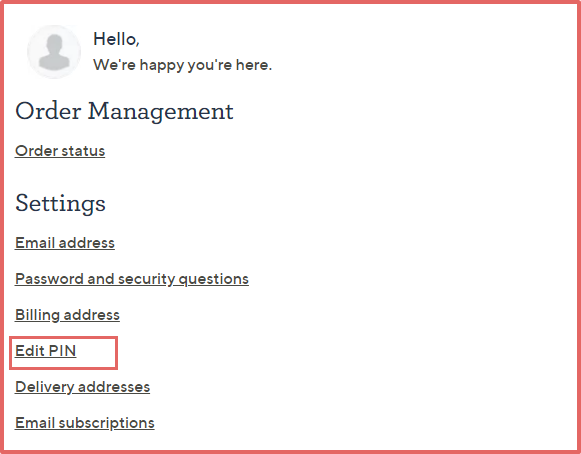The height and width of the screenshot is (454, 581).
Task: Click the profile avatar icon
Action: (x=54, y=52)
